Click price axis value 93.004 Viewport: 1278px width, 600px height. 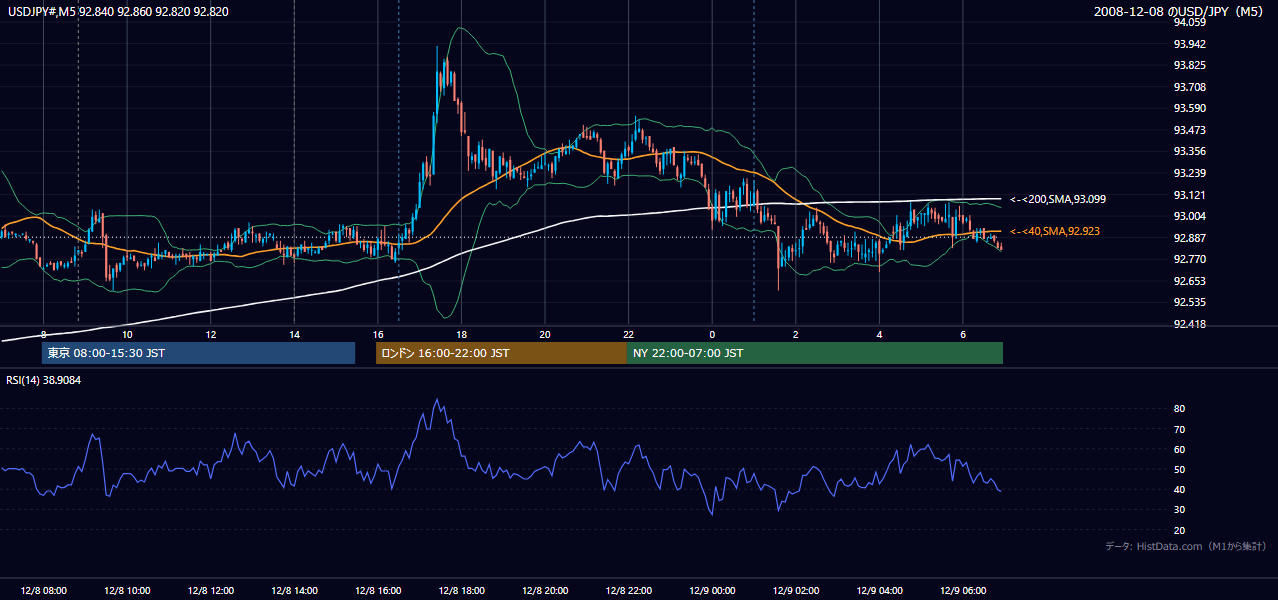[1190, 216]
